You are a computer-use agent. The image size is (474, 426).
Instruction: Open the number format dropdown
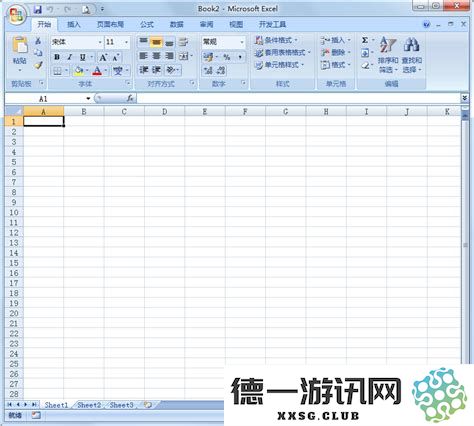(242, 42)
